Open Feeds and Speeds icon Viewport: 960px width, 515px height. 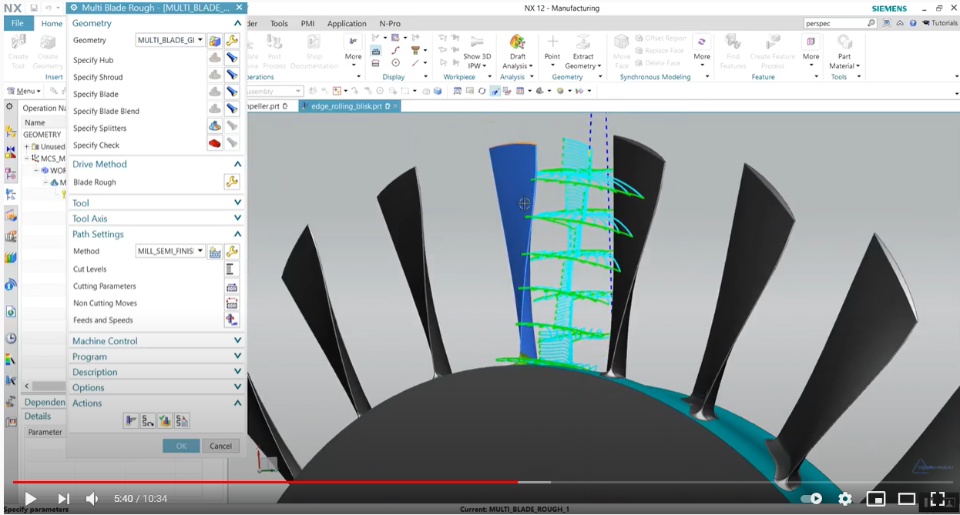point(231,320)
